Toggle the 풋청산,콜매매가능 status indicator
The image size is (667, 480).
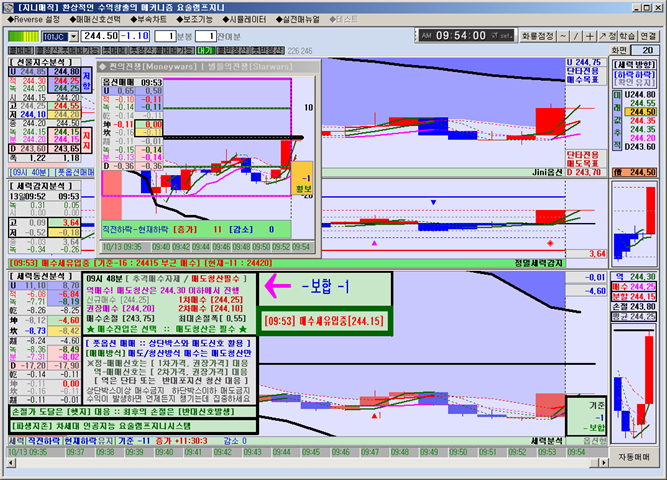[x=162, y=51]
